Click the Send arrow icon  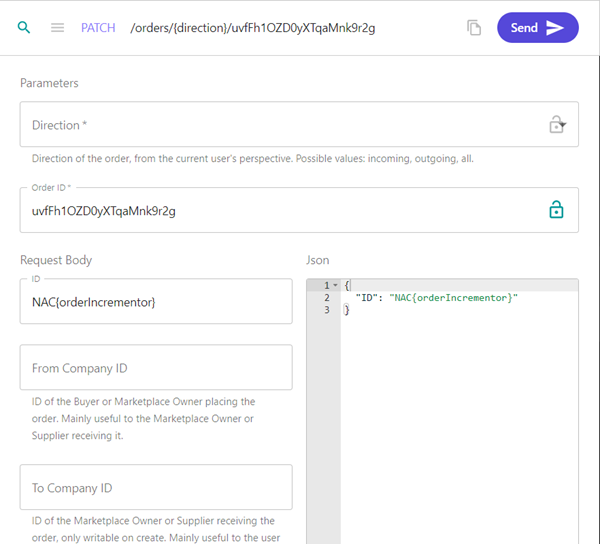pos(555,28)
